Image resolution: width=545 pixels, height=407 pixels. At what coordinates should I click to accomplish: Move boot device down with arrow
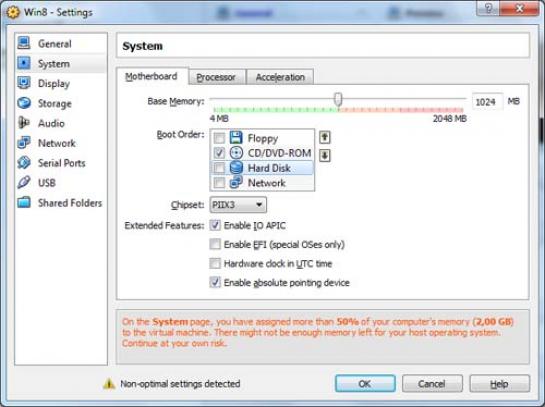click(325, 155)
